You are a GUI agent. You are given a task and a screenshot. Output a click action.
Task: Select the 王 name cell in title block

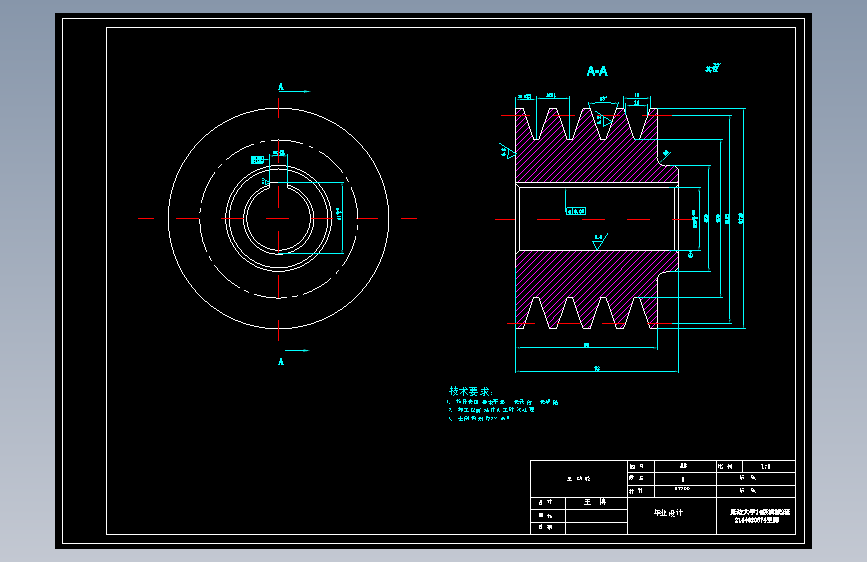pos(596,502)
